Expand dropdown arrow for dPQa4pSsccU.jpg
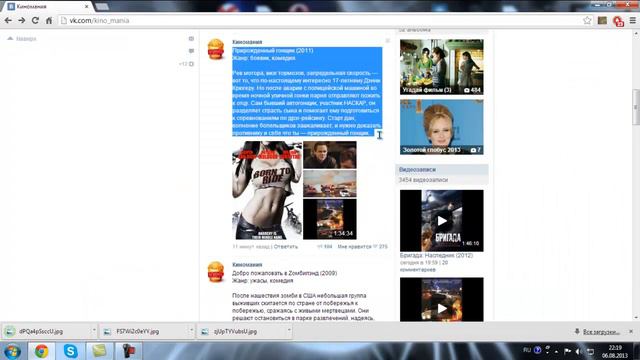 [x=94, y=330]
